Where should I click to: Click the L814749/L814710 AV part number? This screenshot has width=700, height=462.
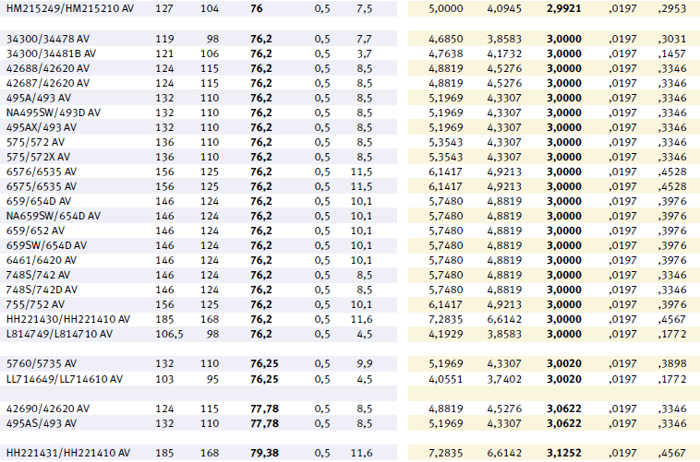point(59,334)
